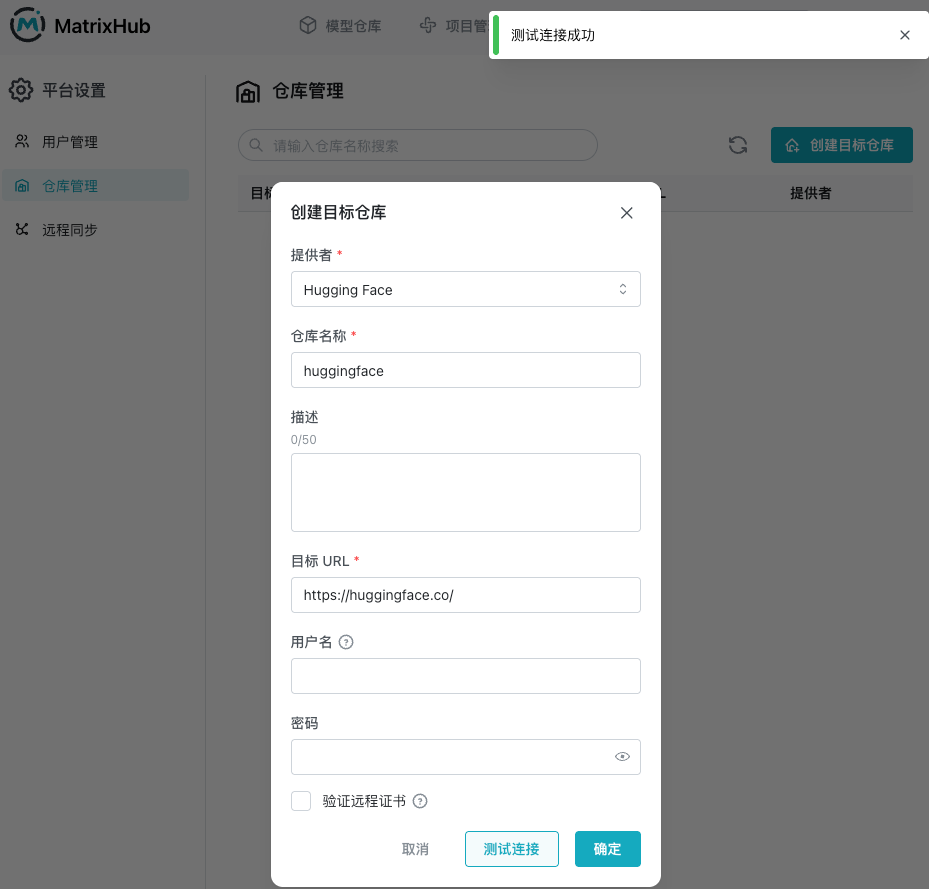Click the search magnifier icon
Image resolution: width=929 pixels, height=889 pixels.
point(256,145)
